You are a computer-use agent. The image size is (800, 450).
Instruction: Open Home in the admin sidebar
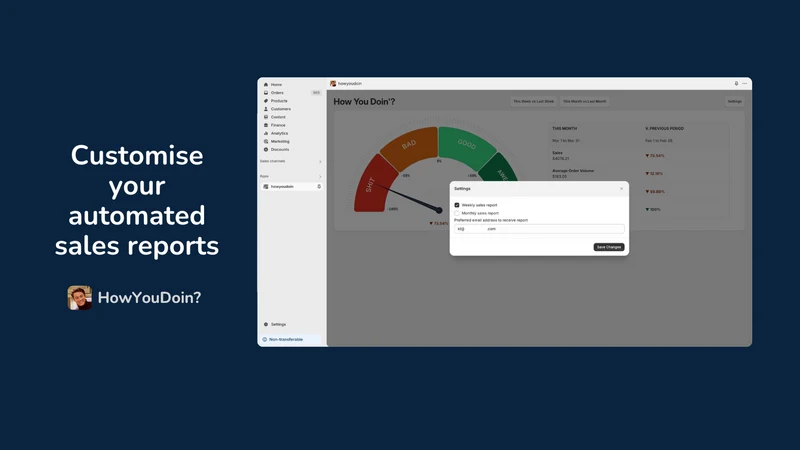[276, 85]
